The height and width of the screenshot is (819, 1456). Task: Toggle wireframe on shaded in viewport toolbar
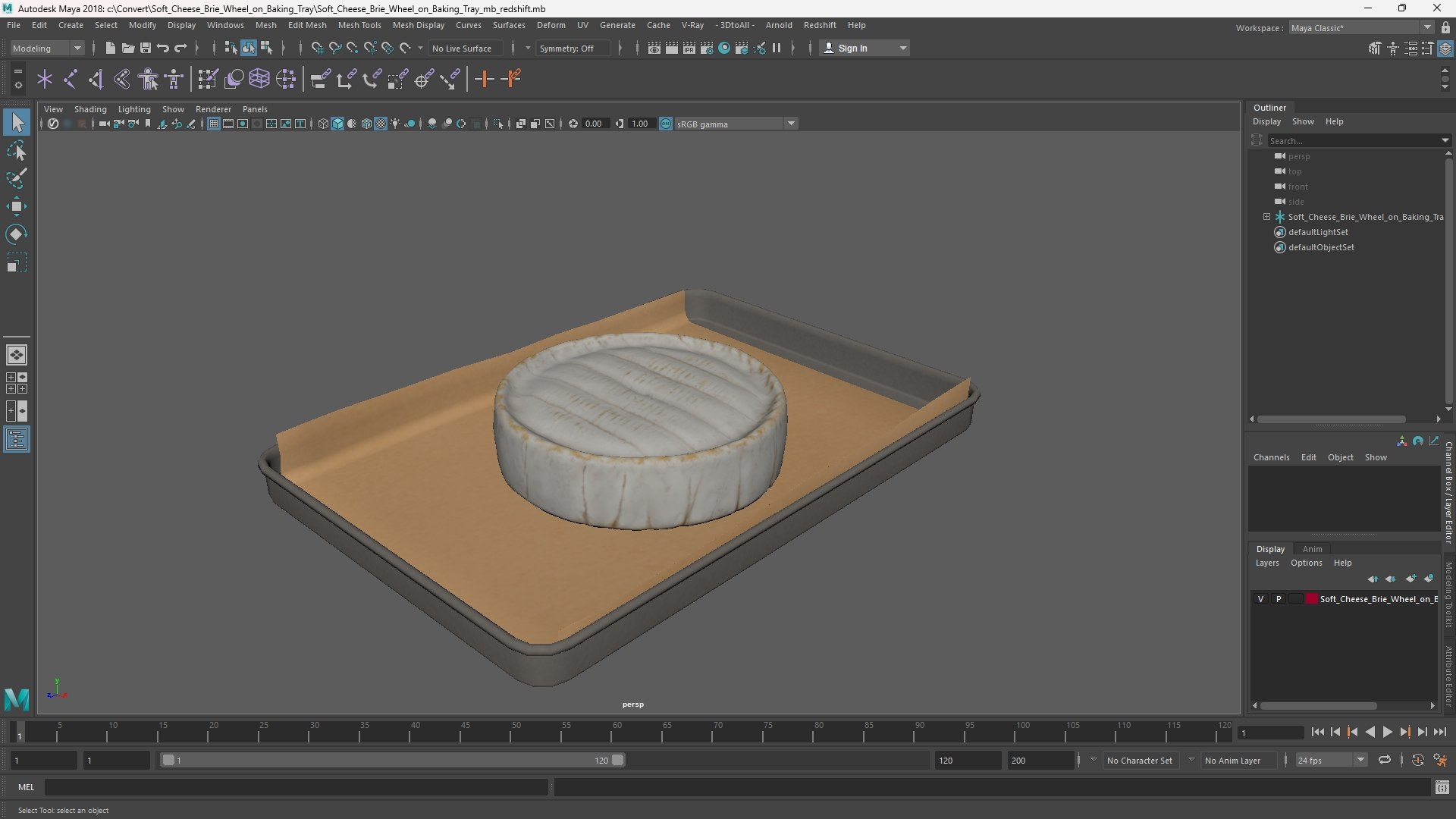(366, 124)
